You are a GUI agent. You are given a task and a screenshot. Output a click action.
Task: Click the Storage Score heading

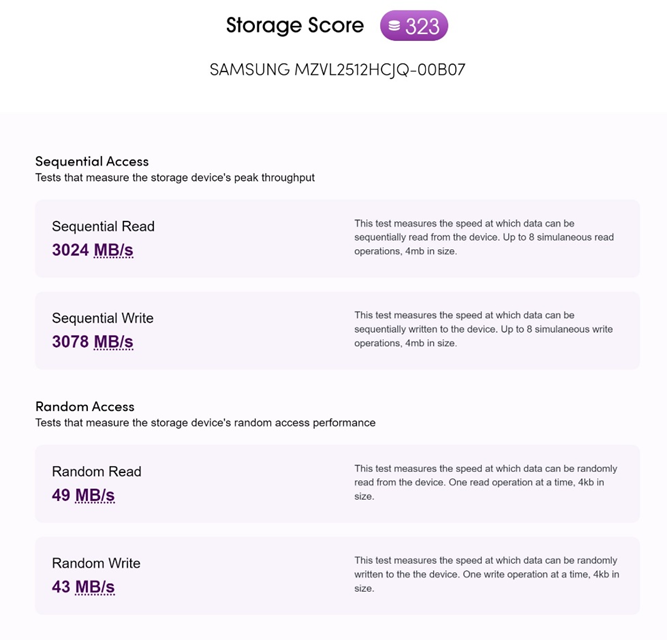pos(294,25)
